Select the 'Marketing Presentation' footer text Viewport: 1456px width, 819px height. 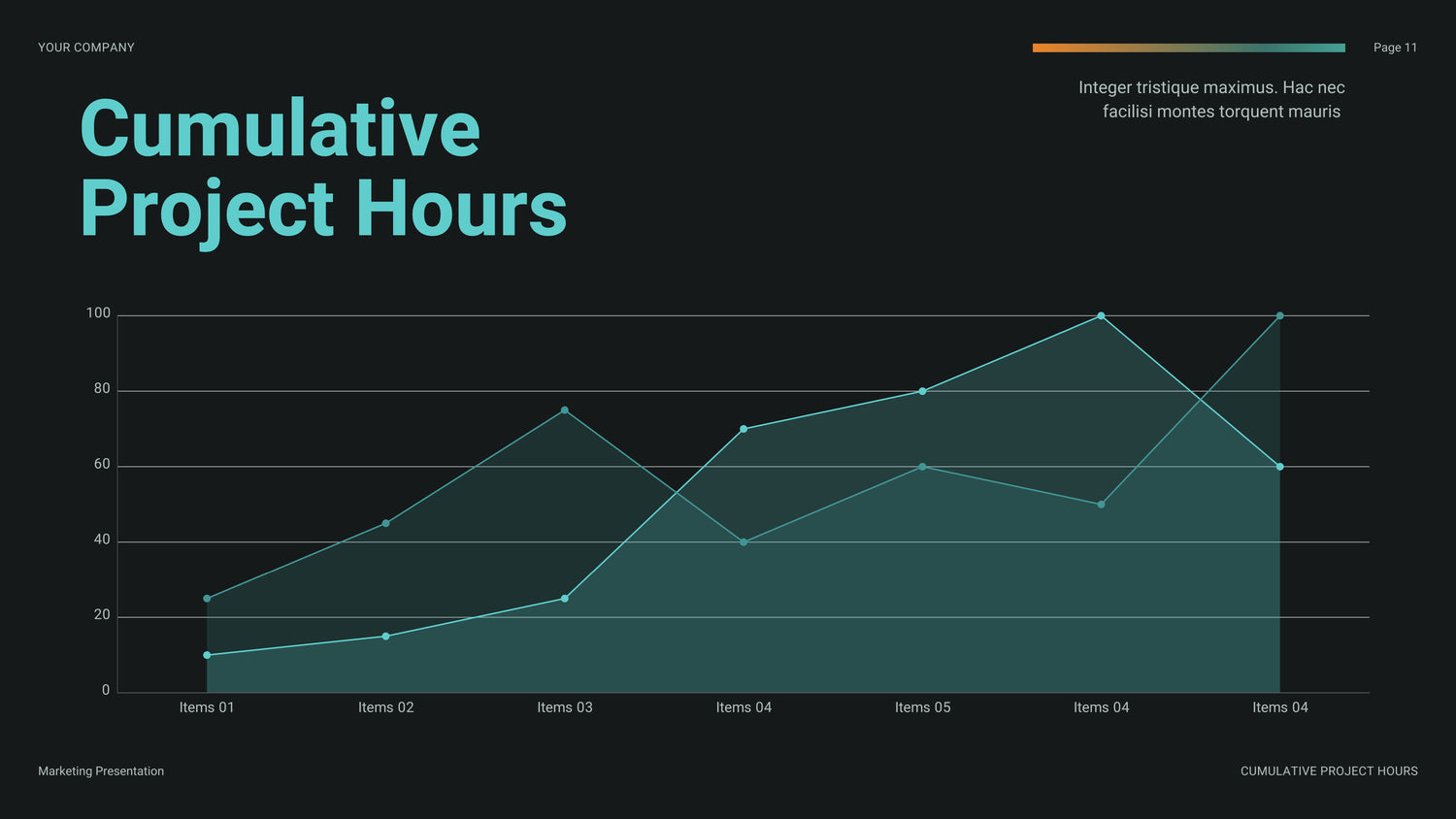pyautogui.click(x=101, y=771)
